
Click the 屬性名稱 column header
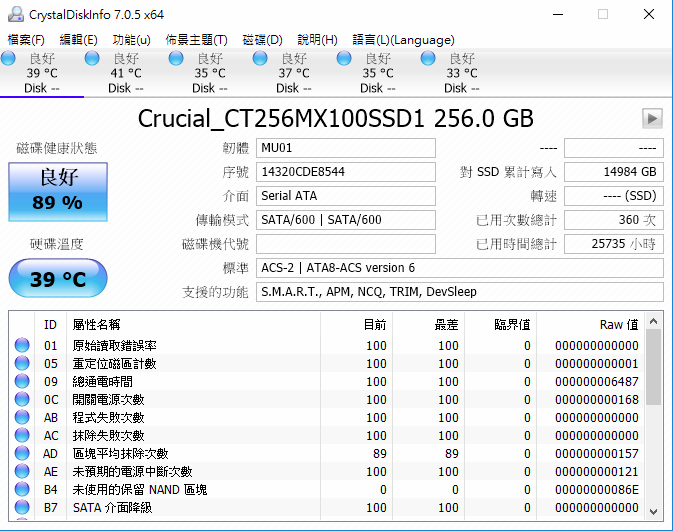coord(193,325)
